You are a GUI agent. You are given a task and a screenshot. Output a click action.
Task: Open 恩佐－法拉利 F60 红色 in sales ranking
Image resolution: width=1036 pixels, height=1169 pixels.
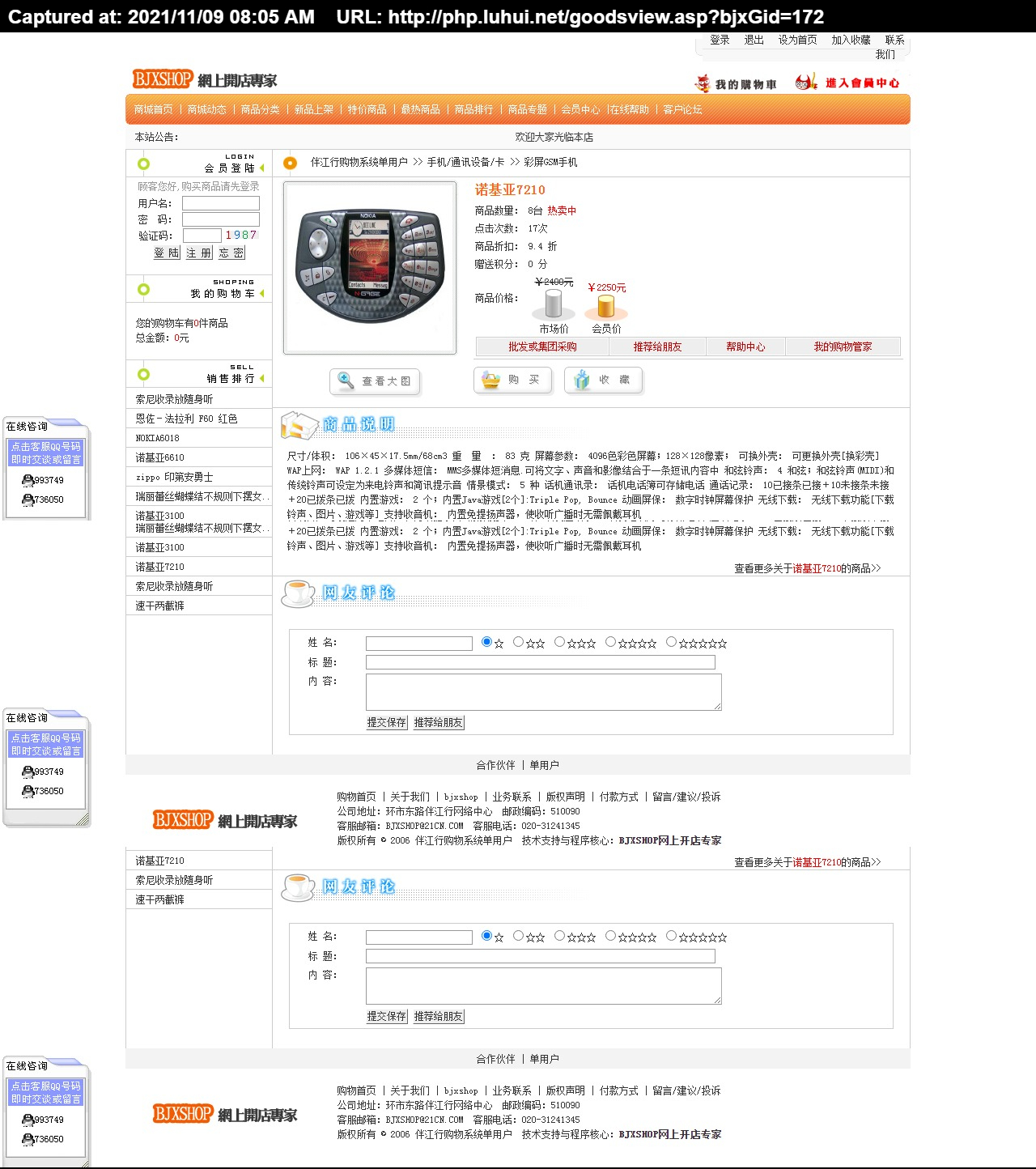tap(186, 419)
